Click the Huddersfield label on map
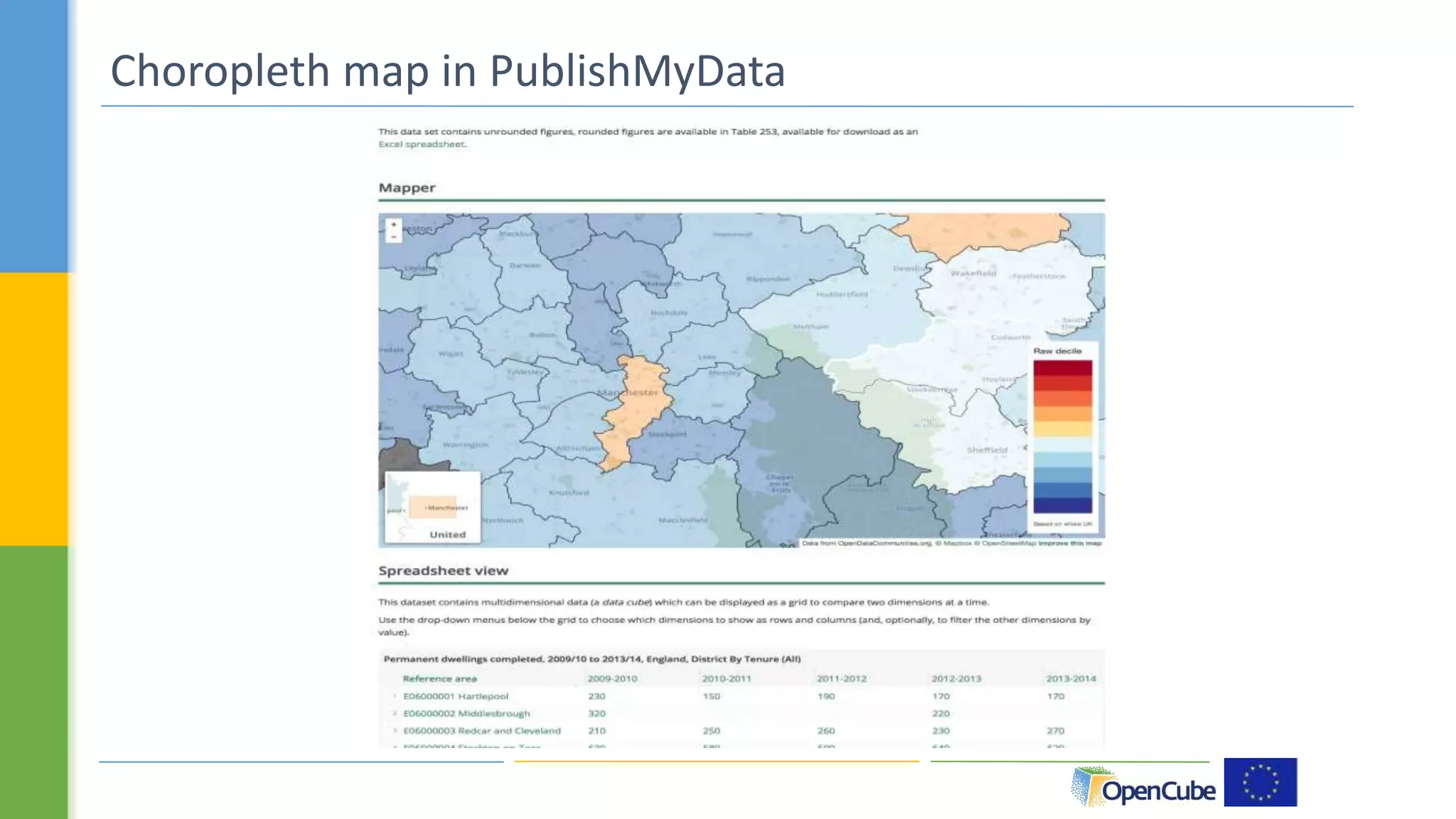Viewport: 1456px width, 819px height. (x=842, y=294)
